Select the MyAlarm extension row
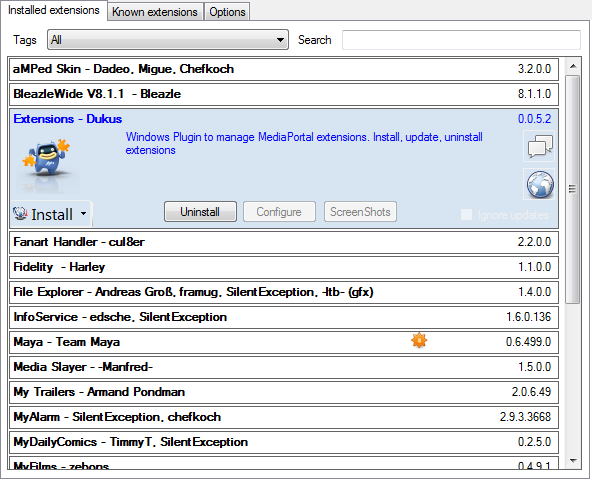The image size is (592, 480). (x=284, y=417)
